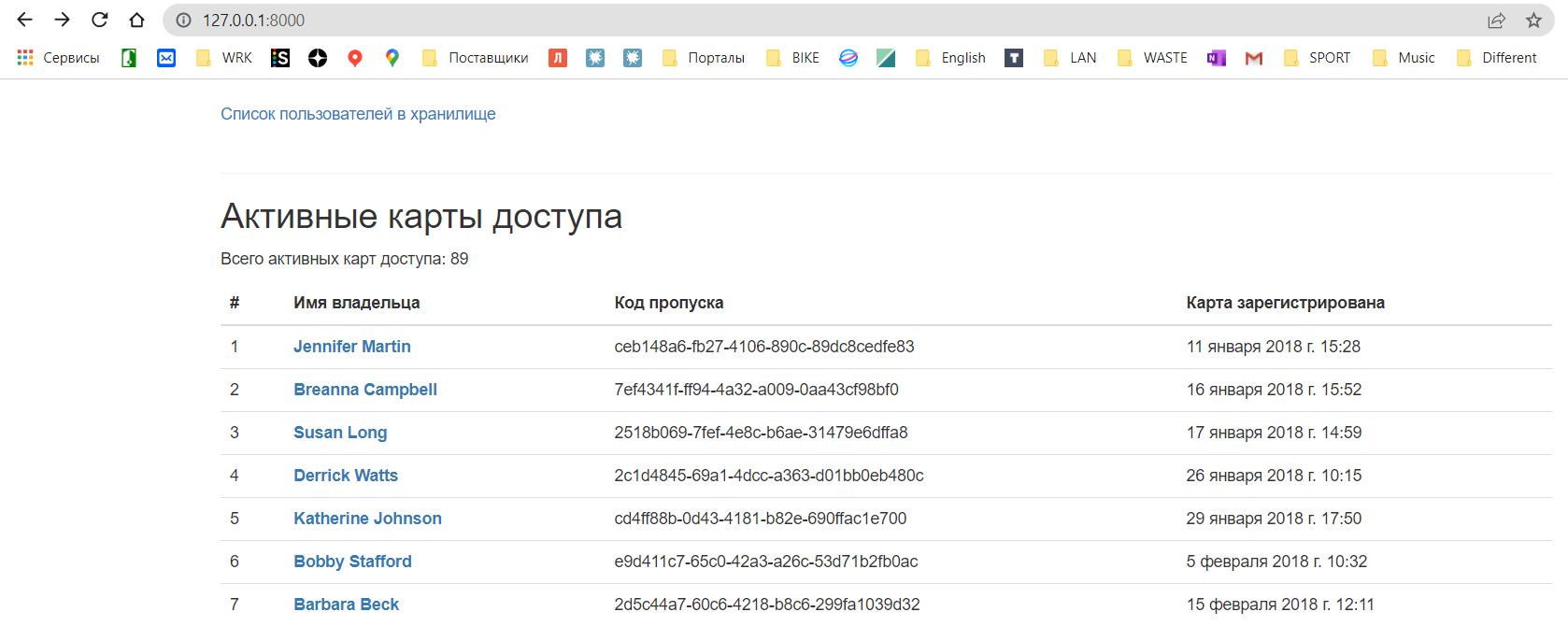
Task: Open the black S bookmark icon
Action: click(280, 58)
